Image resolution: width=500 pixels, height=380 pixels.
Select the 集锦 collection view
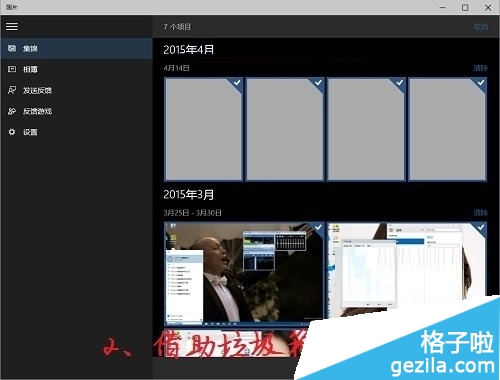click(76, 49)
